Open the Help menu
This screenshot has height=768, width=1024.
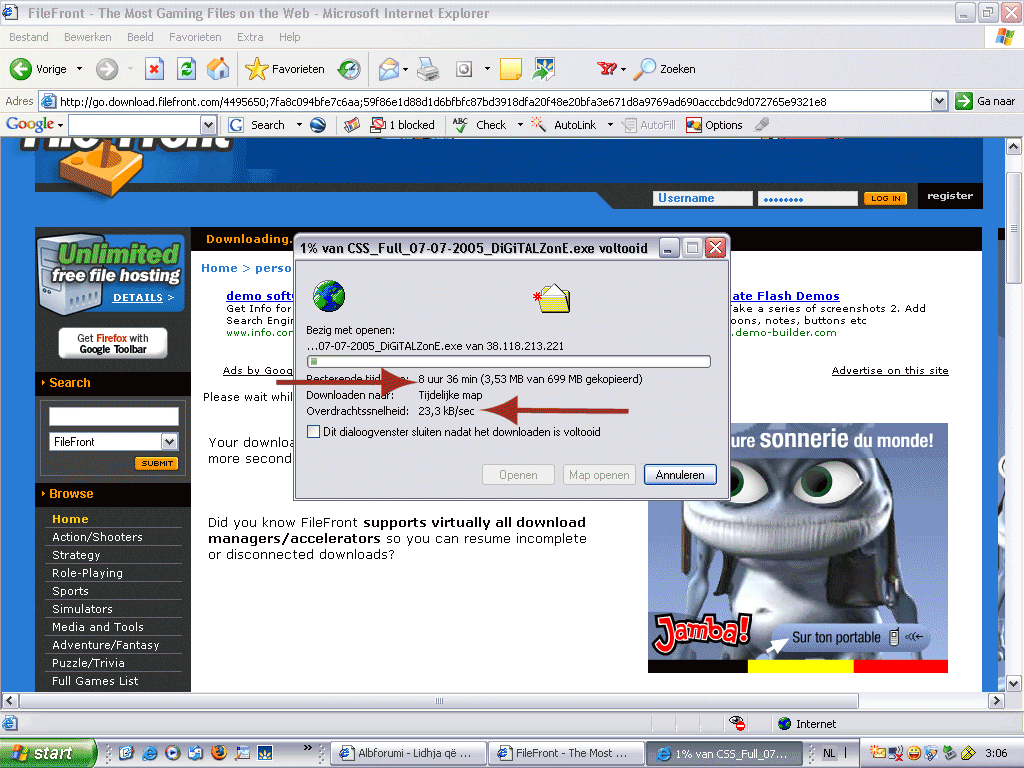coord(289,37)
